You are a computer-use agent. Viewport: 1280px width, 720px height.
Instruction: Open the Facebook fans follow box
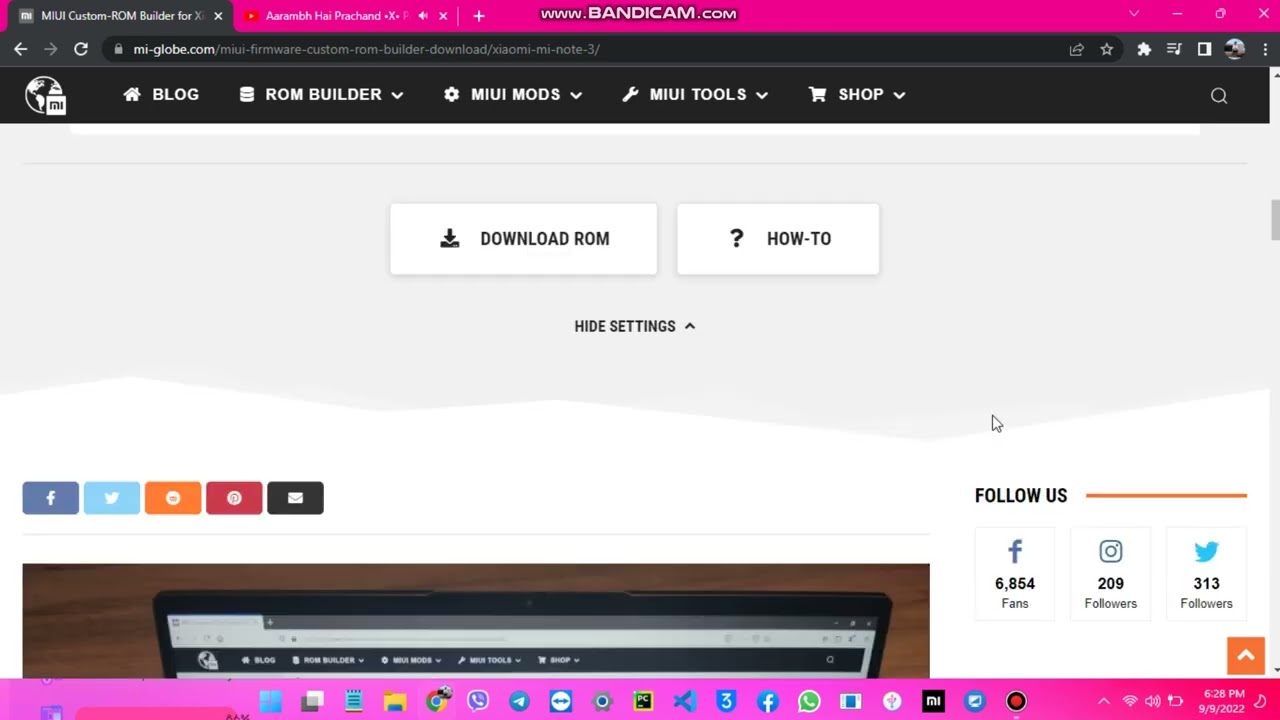point(1015,574)
